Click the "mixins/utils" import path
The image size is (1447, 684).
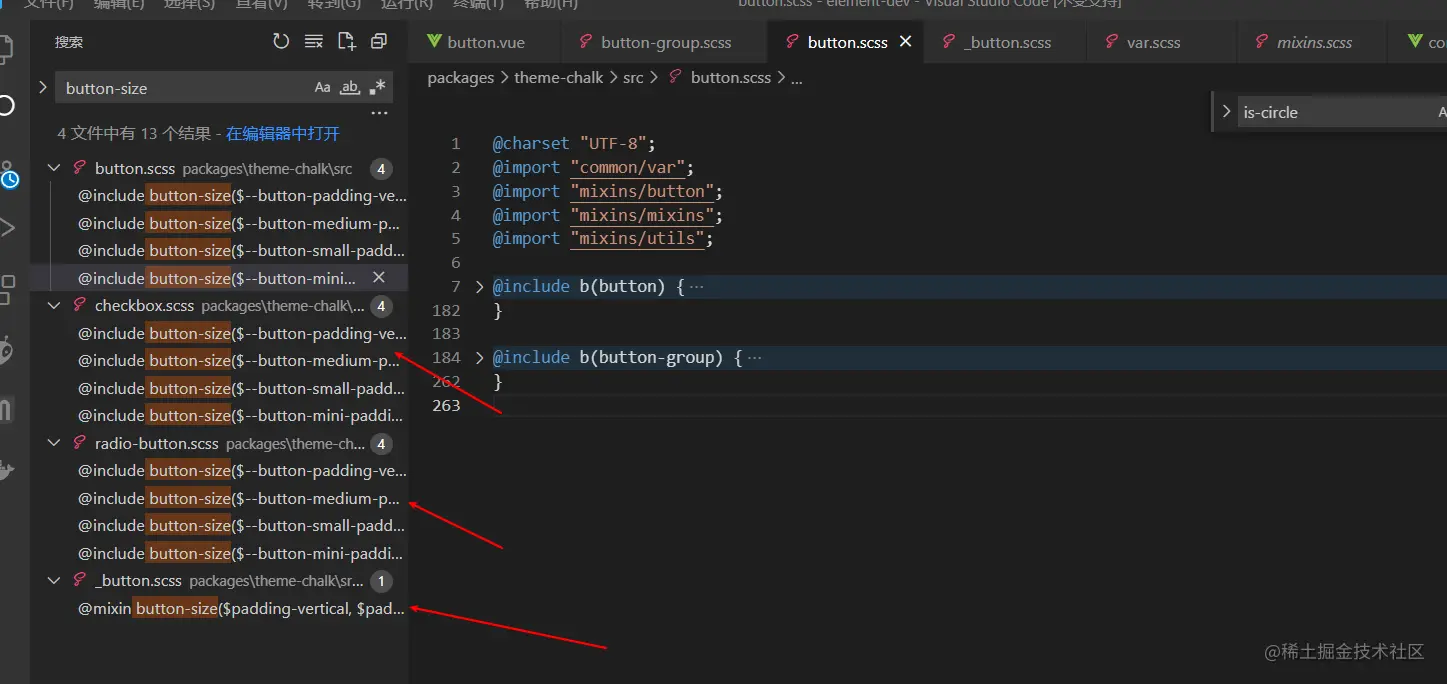coord(638,238)
